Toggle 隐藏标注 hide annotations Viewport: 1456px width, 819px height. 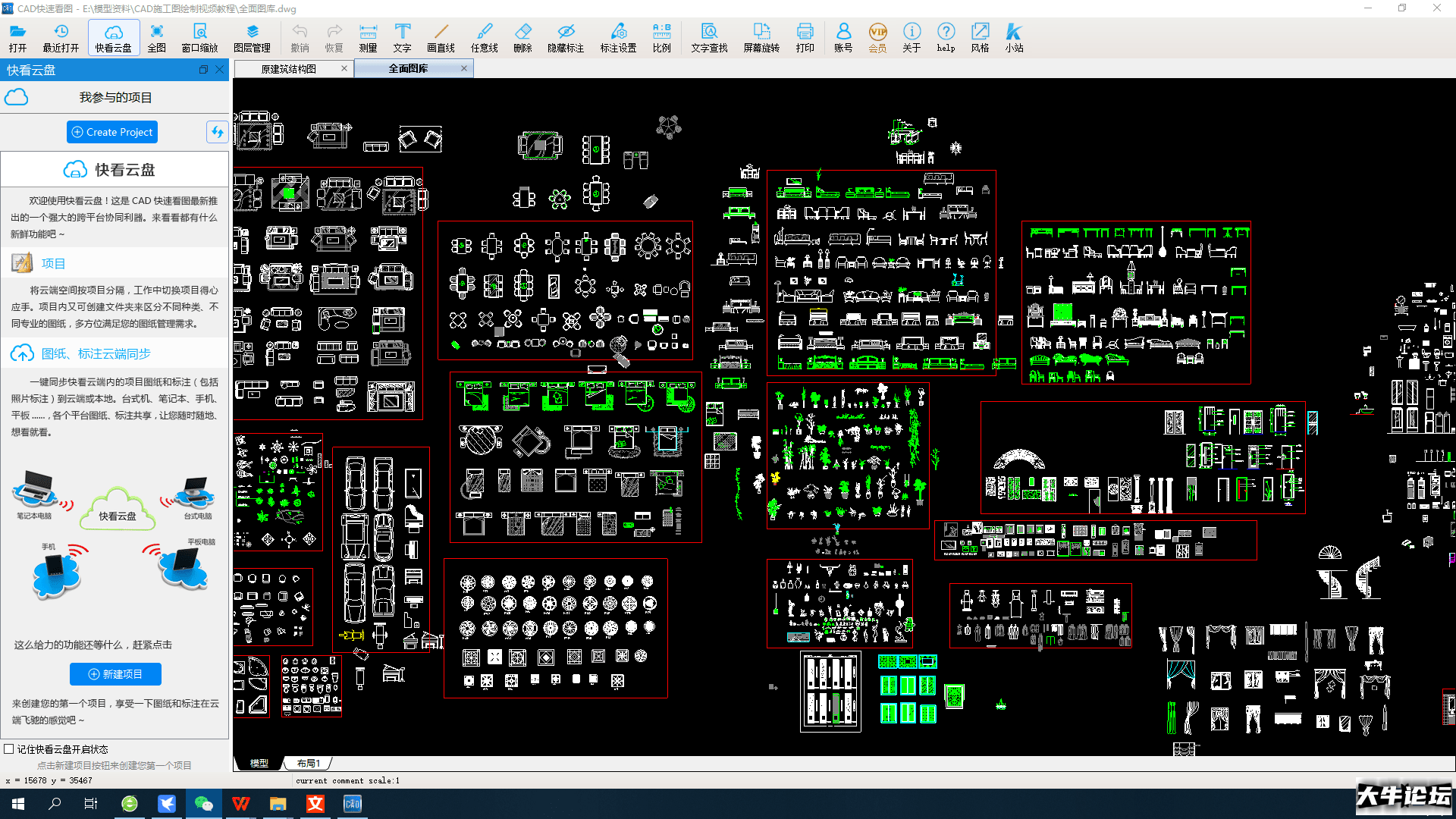pyautogui.click(x=566, y=37)
